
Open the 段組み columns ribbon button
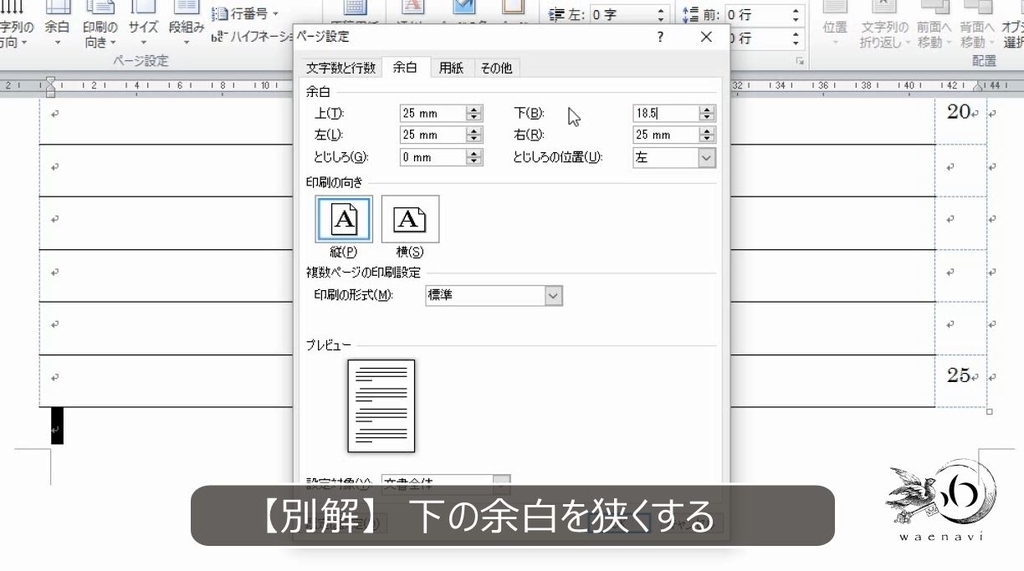pyautogui.click(x=186, y=25)
